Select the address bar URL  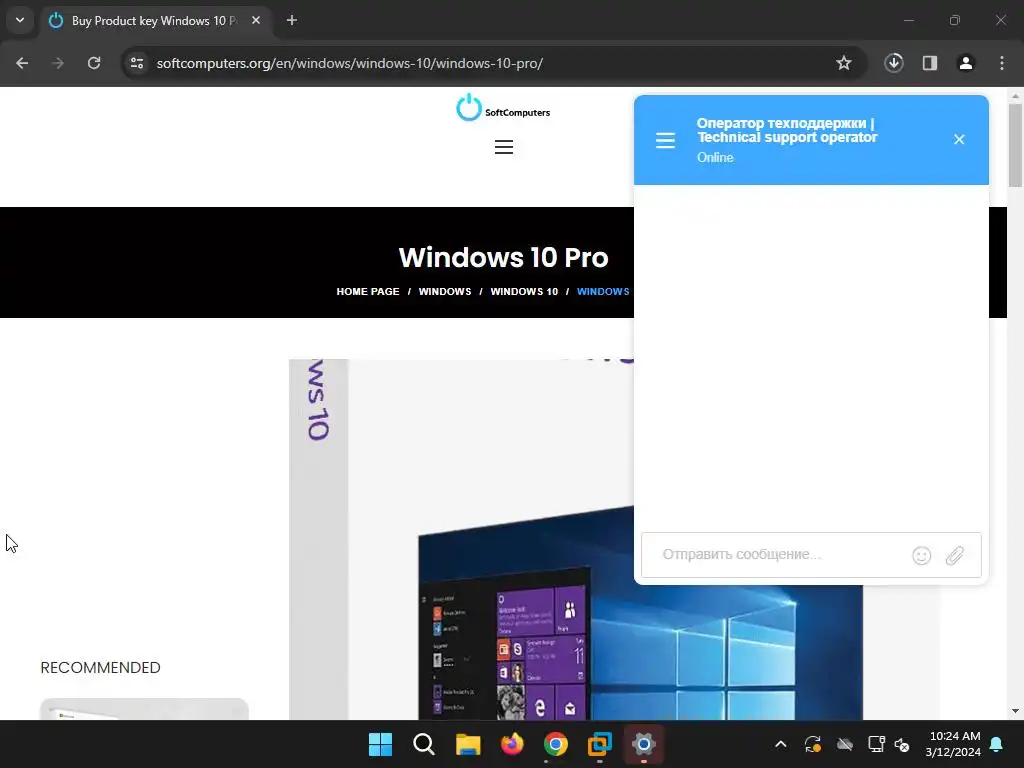tap(349, 63)
